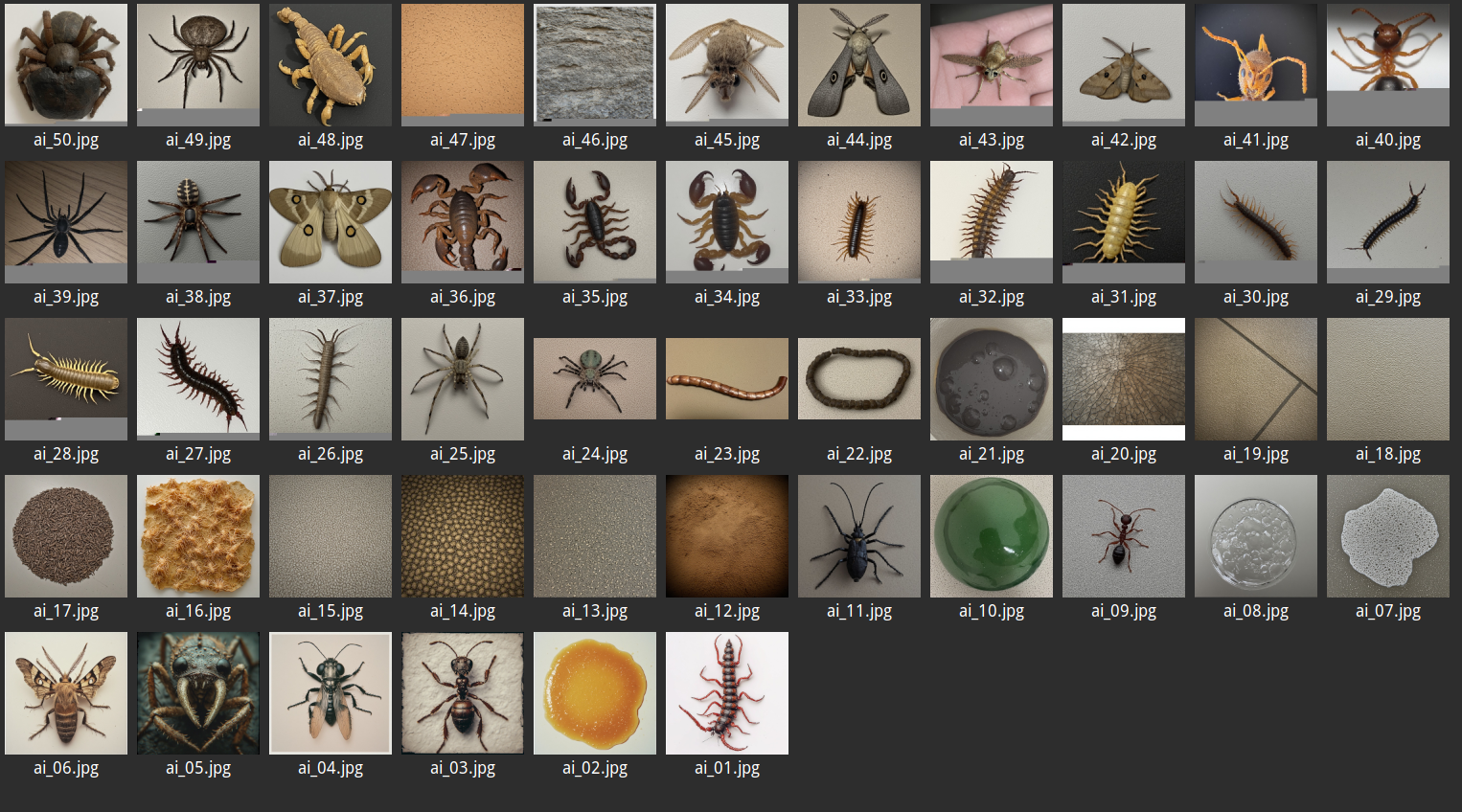Select the ai_02.jpg orange blob thumbnail
The image size is (1462, 812).
point(595,693)
